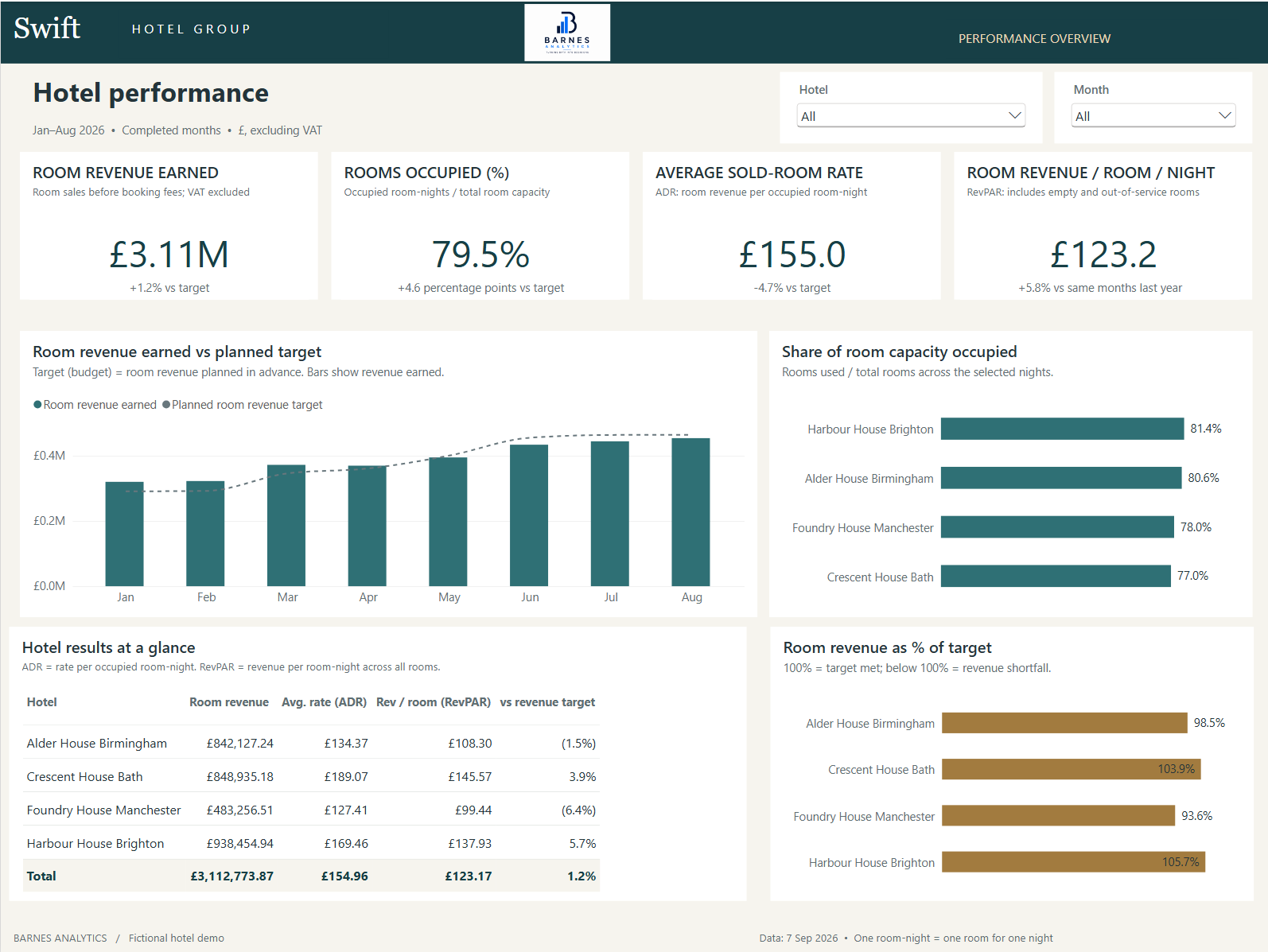Select Harbour House Brighton table row name
Screen dimensions: 1268x952
[95, 844]
